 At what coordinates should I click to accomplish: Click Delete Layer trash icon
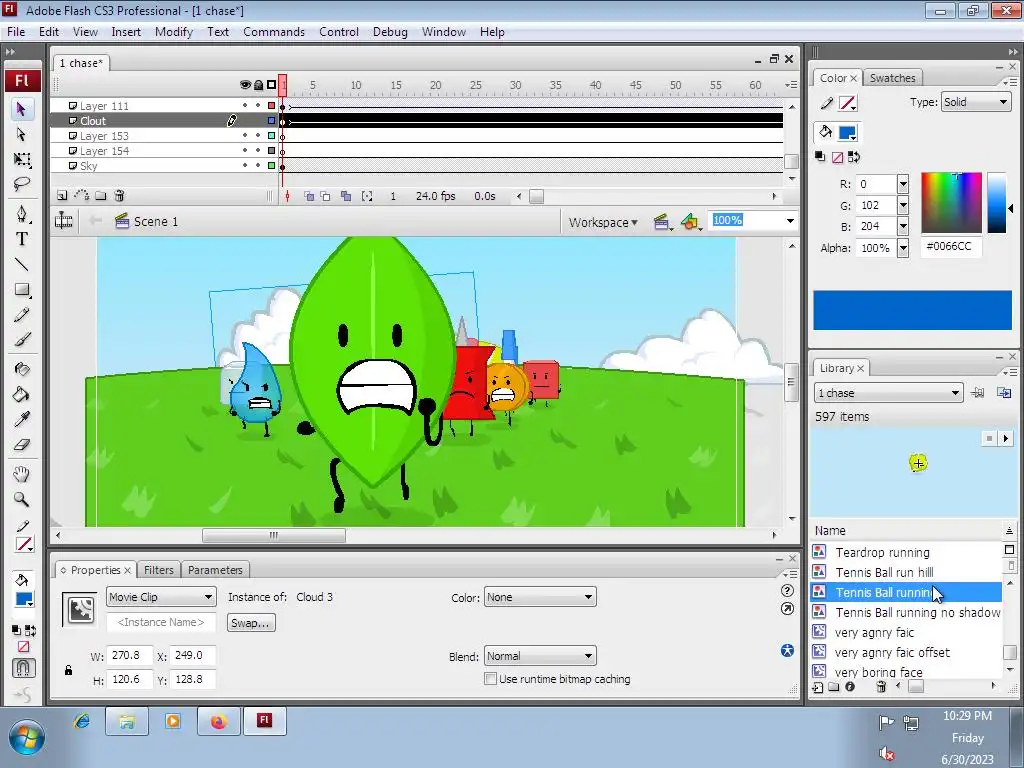tap(119, 195)
